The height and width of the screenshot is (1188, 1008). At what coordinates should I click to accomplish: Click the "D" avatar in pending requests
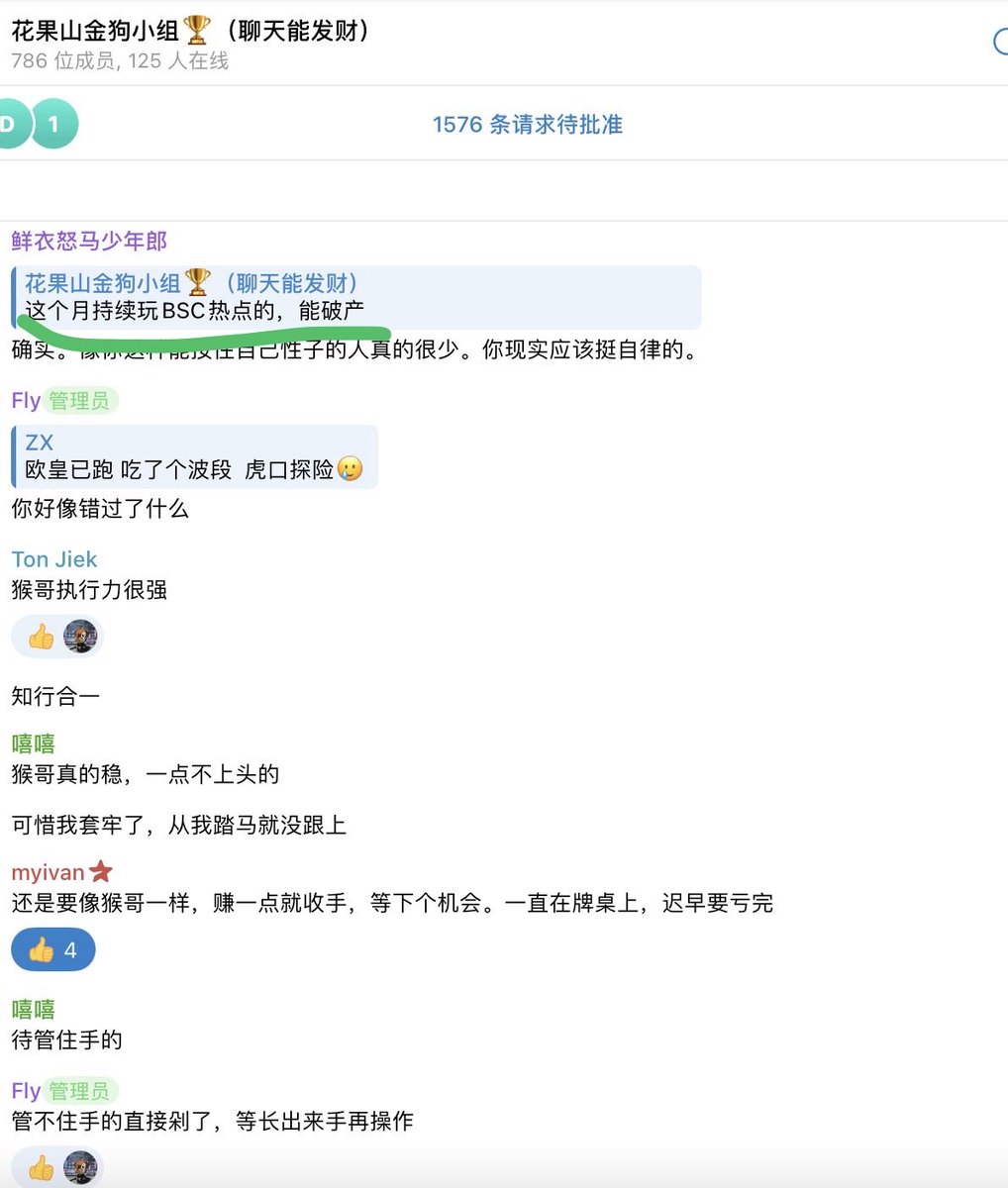[x=12, y=125]
